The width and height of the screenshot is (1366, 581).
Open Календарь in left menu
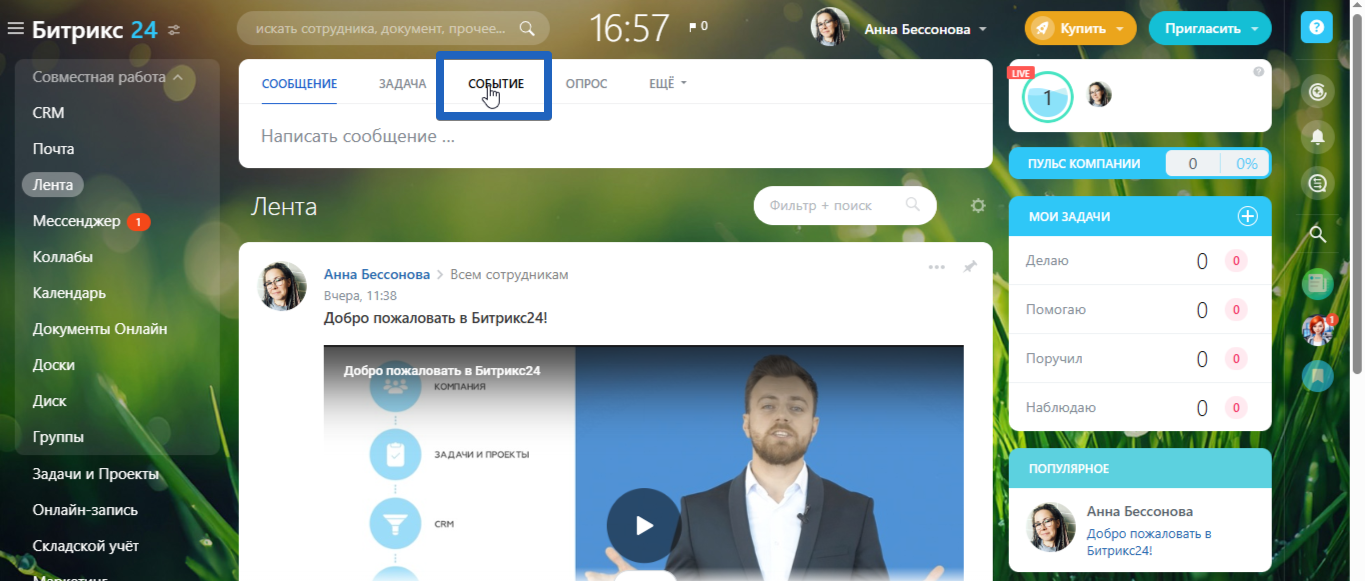click(69, 293)
